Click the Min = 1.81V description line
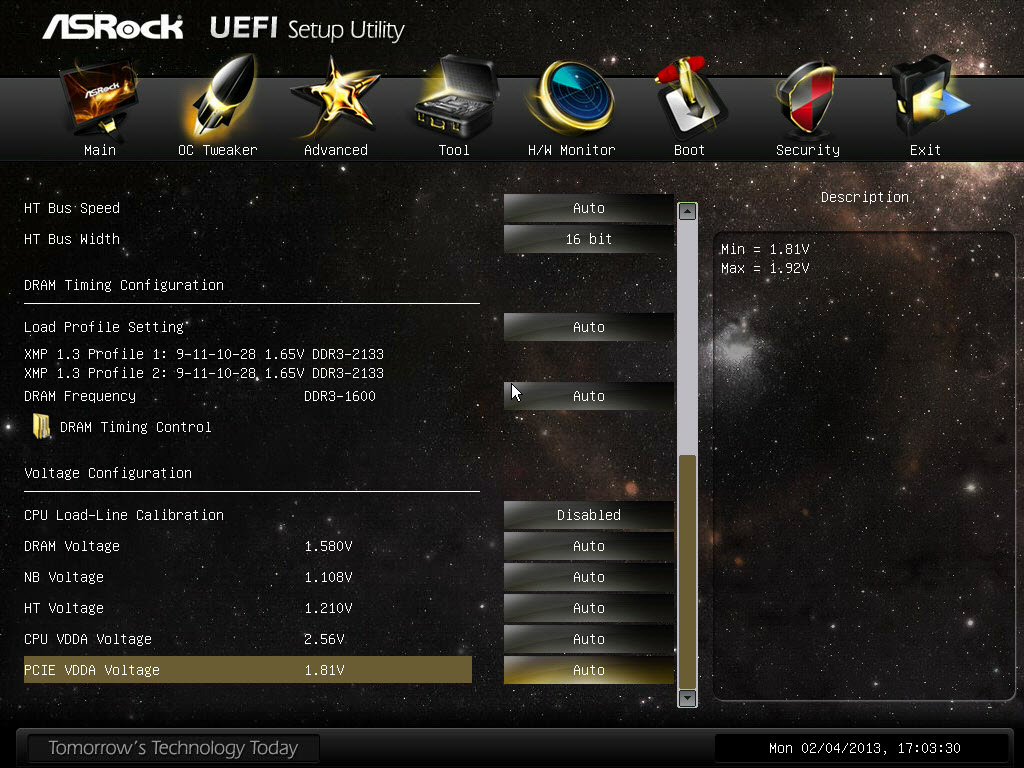The height and width of the screenshot is (768, 1024). 765,249
